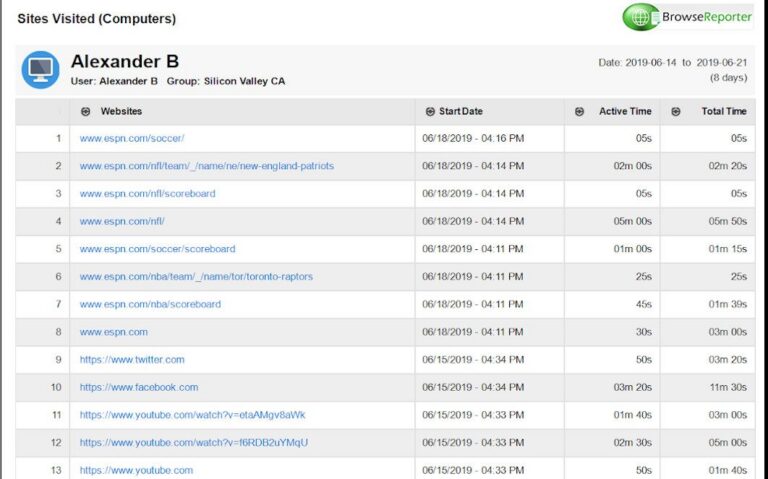This screenshot has width=768, height=479.
Task: Click total time '05m 50s' in row 4
Action: pyautogui.click(x=728, y=221)
